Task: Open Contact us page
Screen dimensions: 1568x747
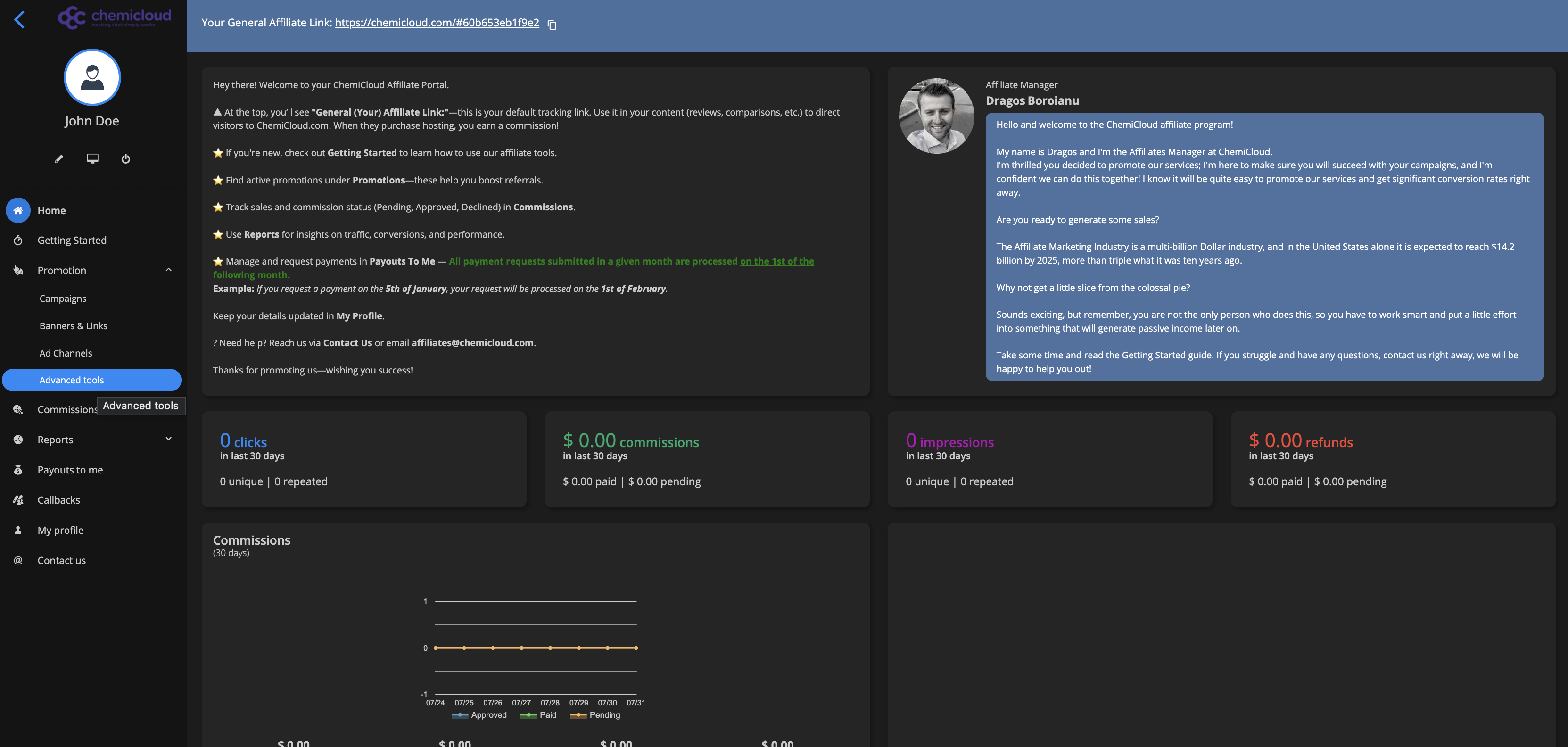Action: point(61,560)
